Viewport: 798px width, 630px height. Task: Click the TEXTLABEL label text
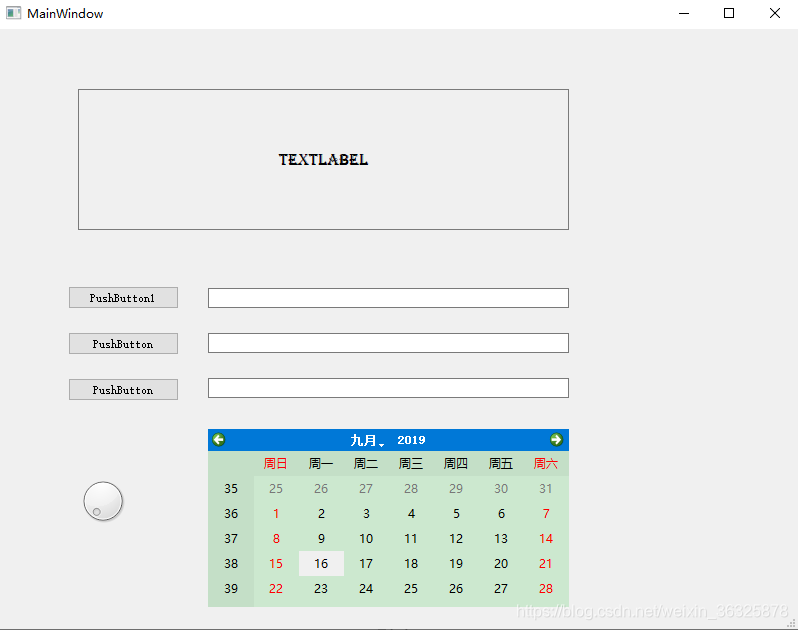pyautogui.click(x=323, y=160)
